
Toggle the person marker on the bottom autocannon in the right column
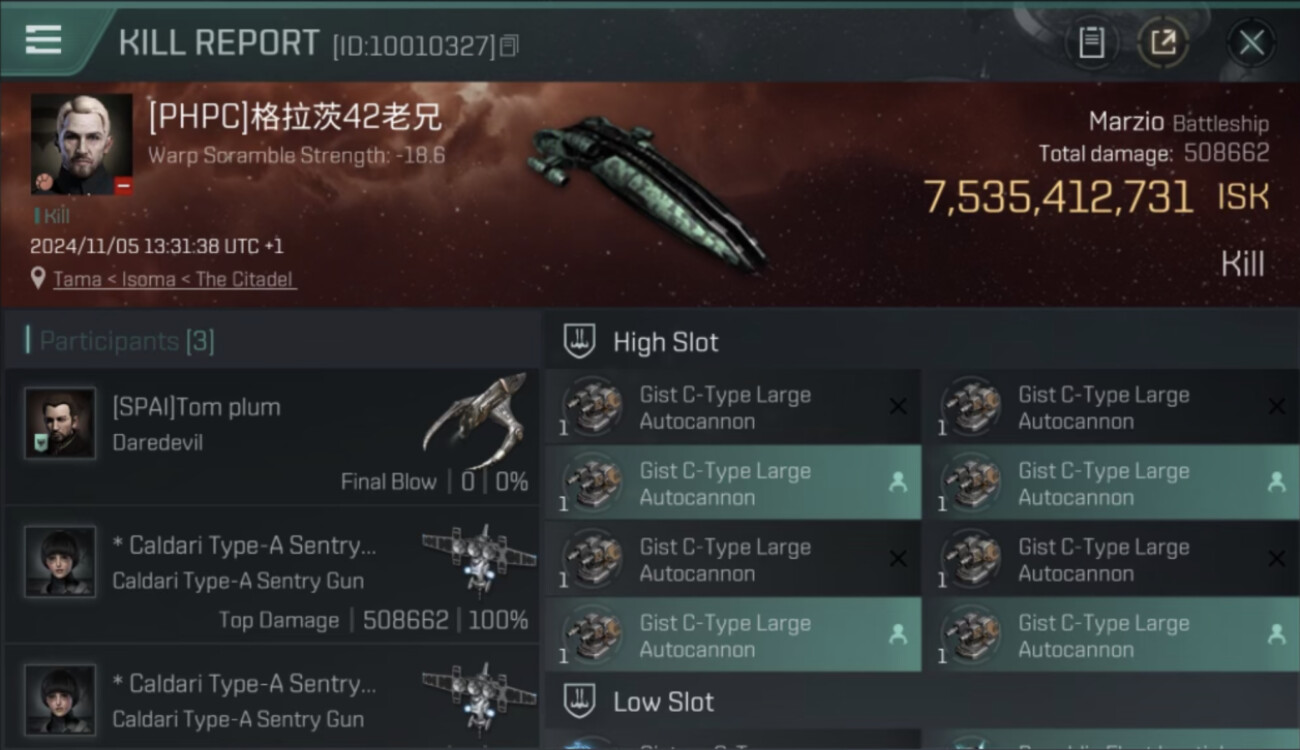pyautogui.click(x=1277, y=634)
